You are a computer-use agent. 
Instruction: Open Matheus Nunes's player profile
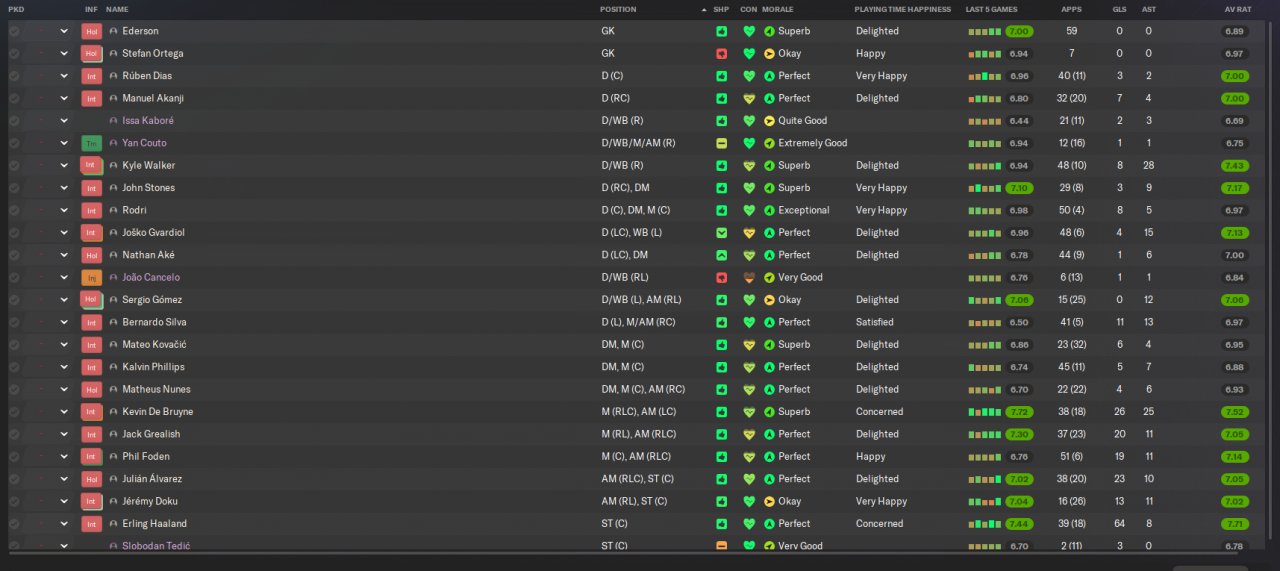click(x=156, y=389)
